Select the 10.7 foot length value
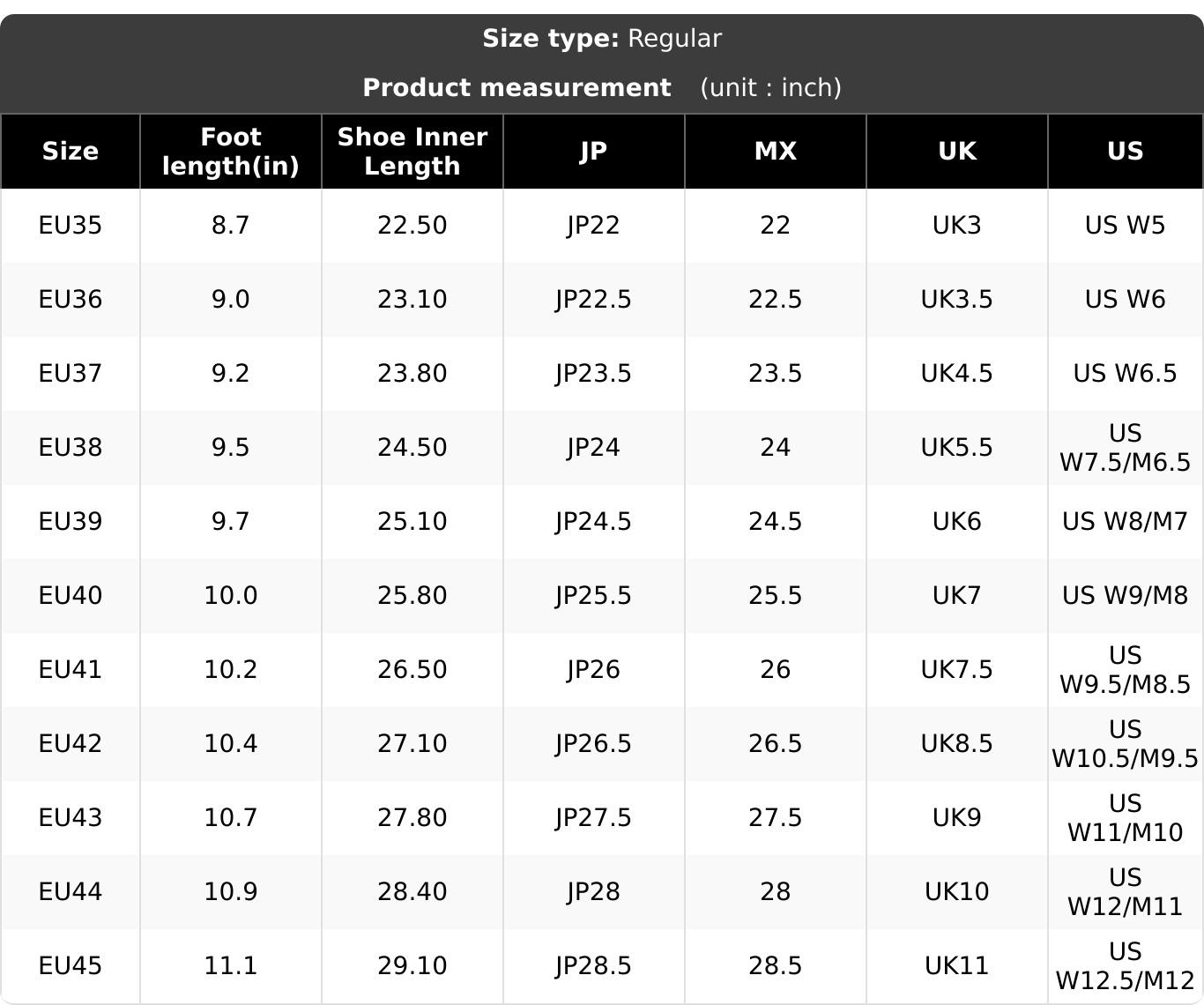Screen dimensions: 1204x1005 pyautogui.click(x=231, y=818)
